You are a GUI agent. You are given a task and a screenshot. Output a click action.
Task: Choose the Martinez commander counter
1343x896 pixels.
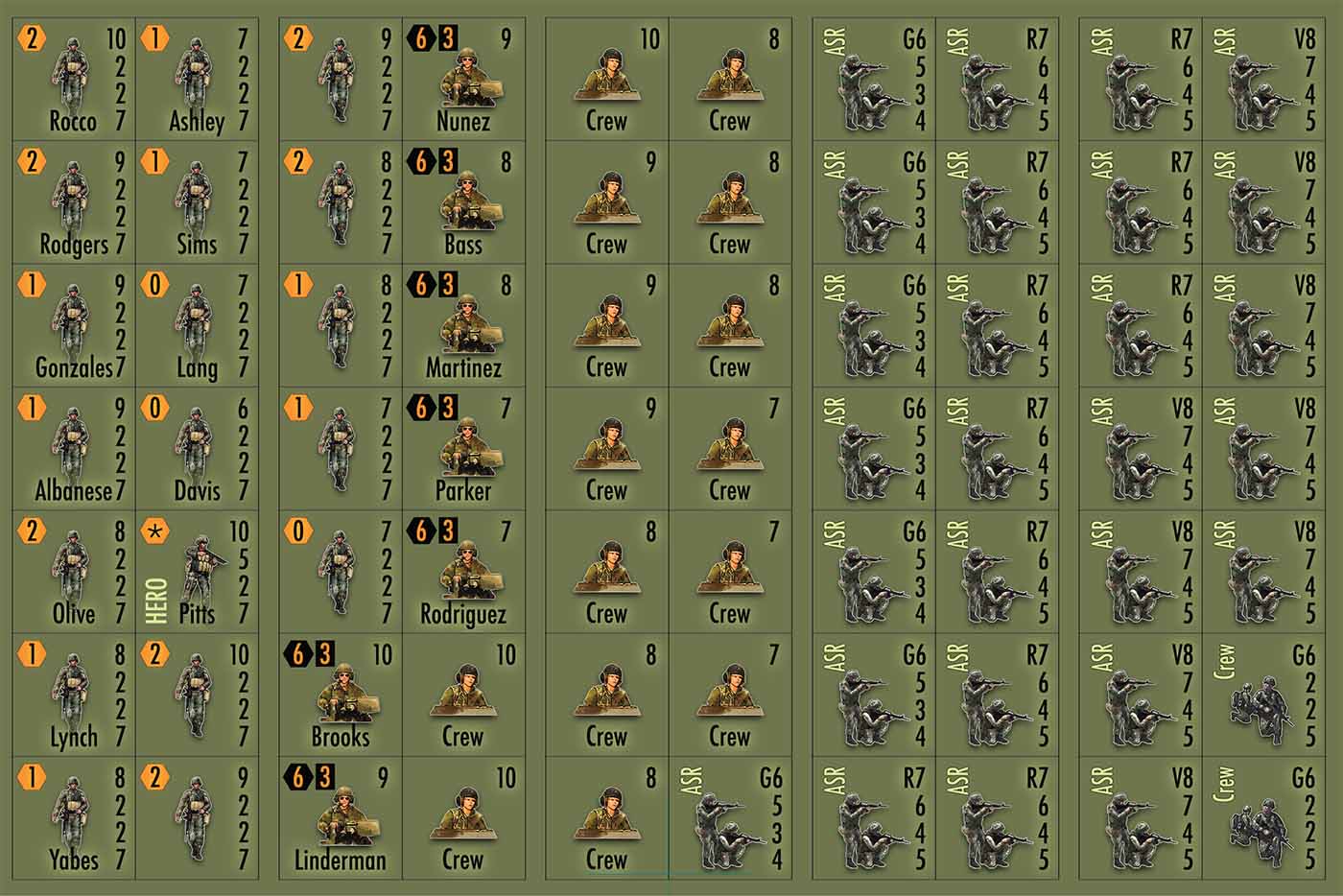click(x=463, y=326)
